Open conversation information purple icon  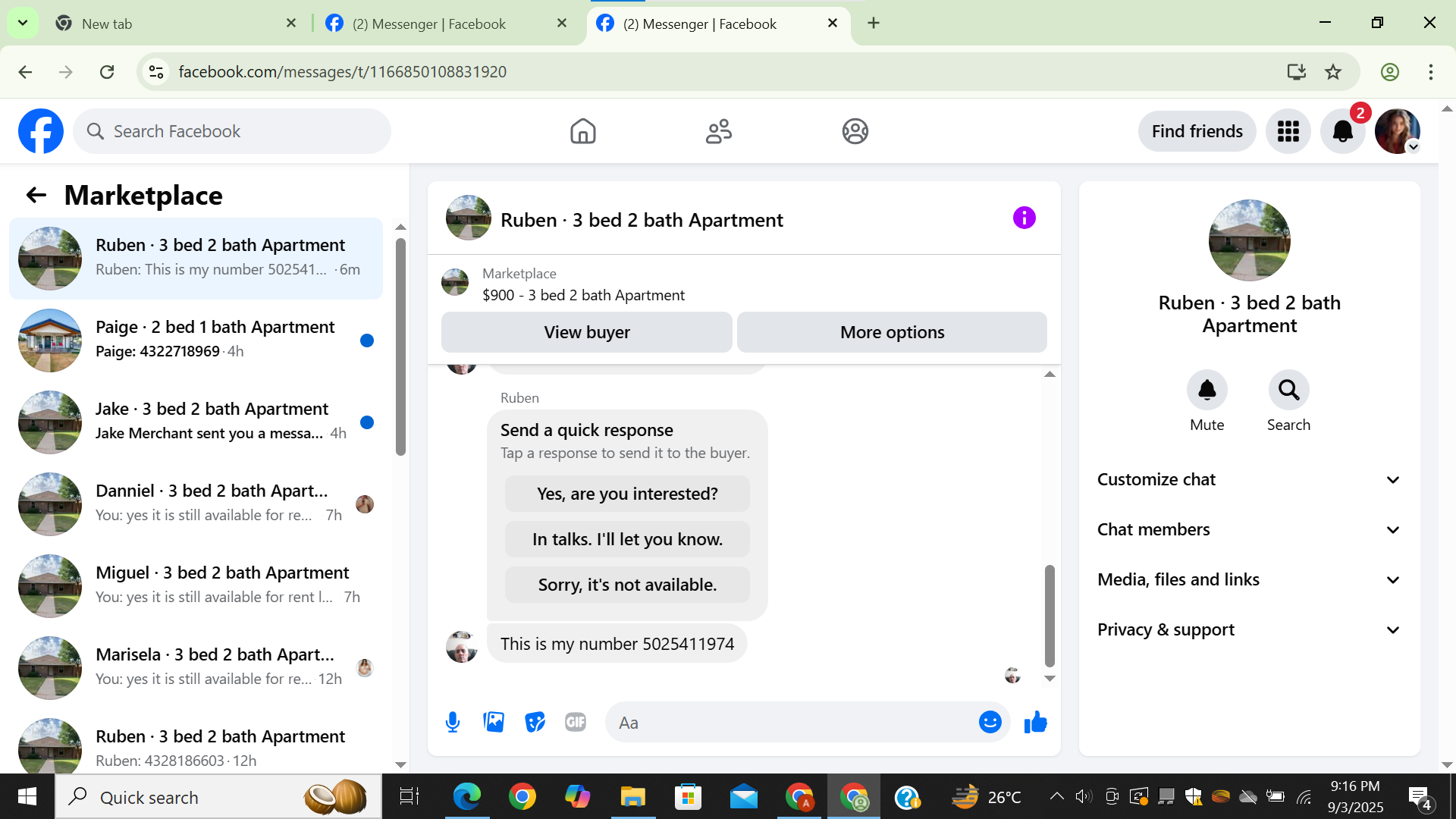(1024, 218)
